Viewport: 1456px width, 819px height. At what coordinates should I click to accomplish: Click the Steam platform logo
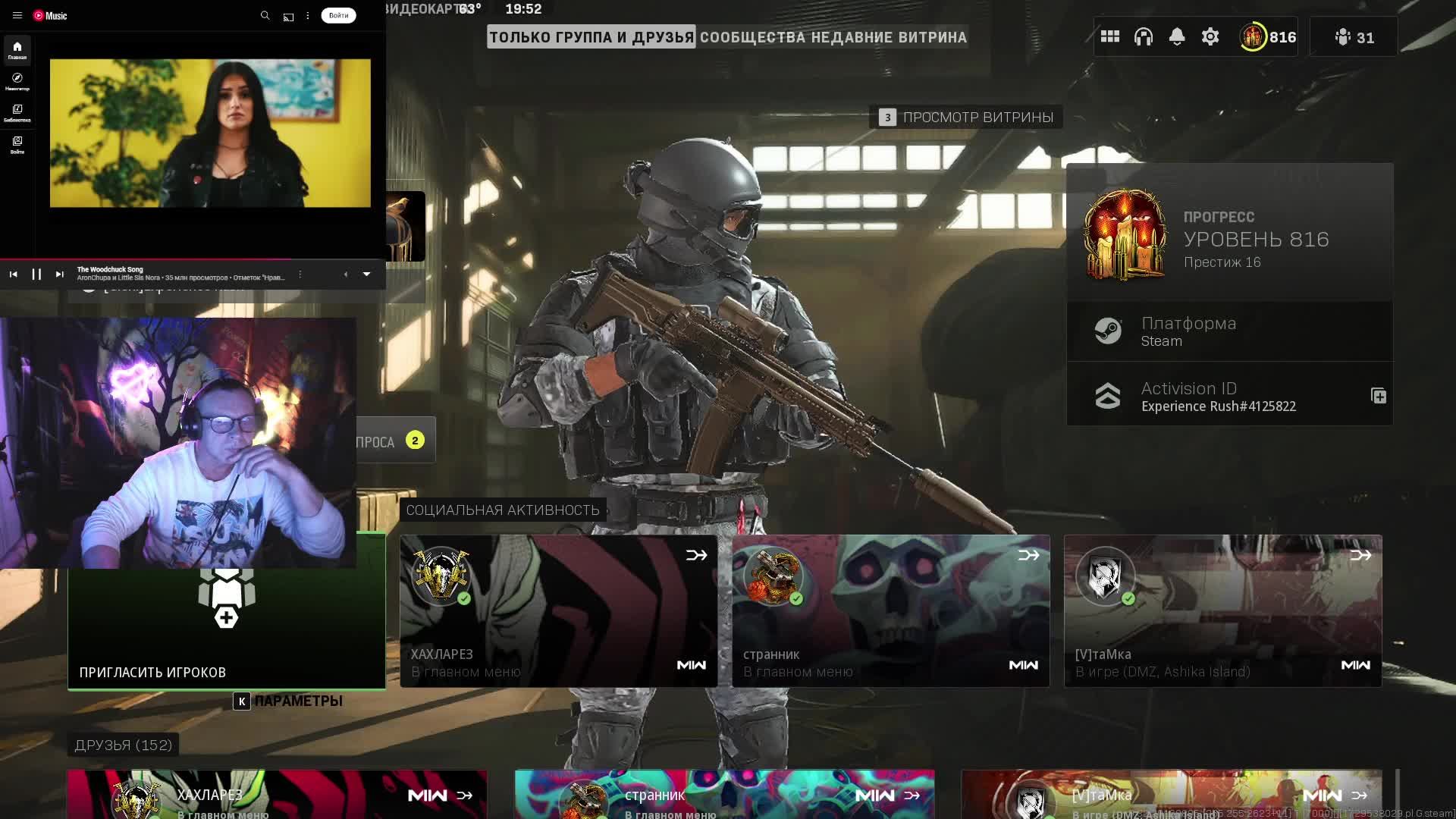point(1108,331)
